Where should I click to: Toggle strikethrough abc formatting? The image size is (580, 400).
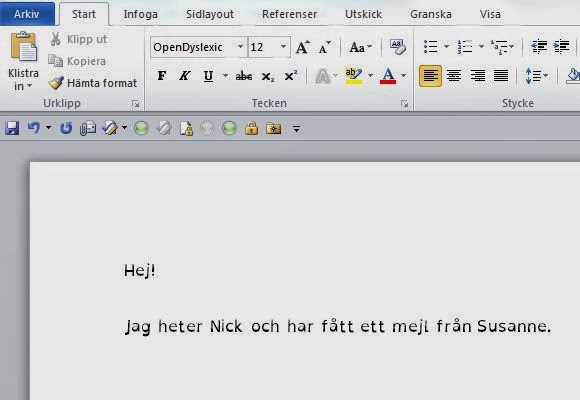coord(244,76)
